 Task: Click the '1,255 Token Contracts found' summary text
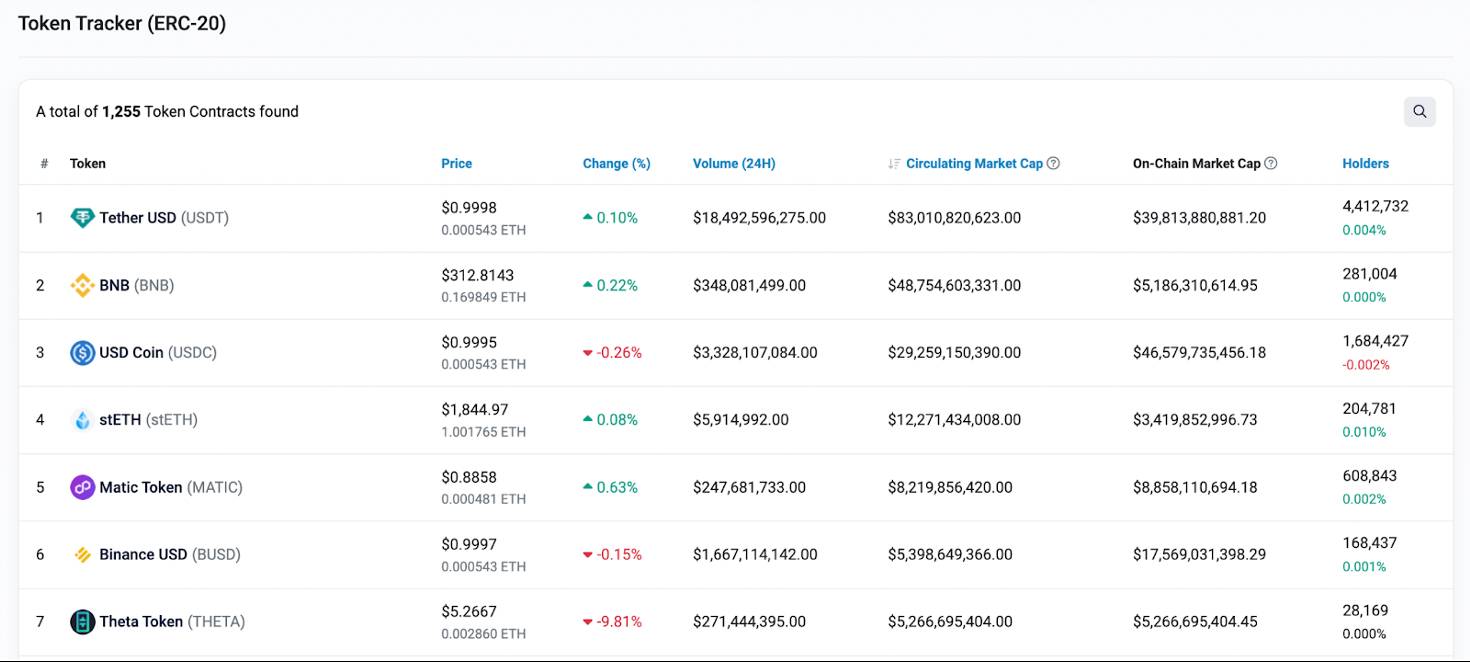click(200, 112)
